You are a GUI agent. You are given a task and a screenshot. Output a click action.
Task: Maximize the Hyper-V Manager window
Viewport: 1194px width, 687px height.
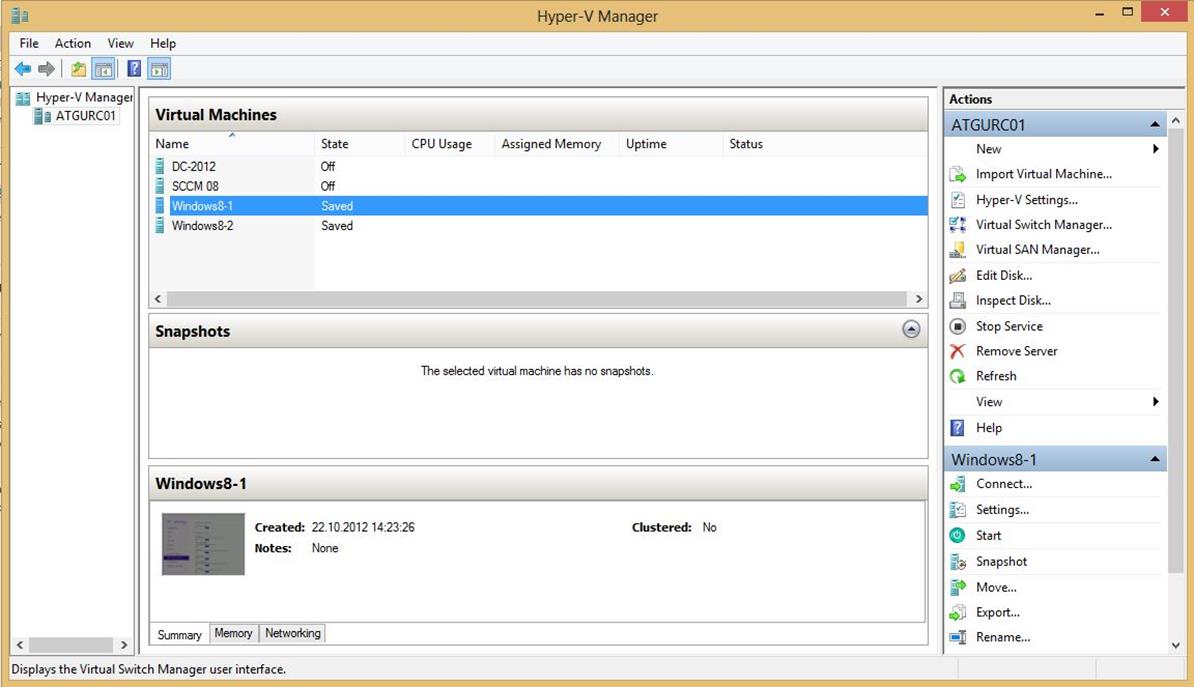coord(1128,12)
